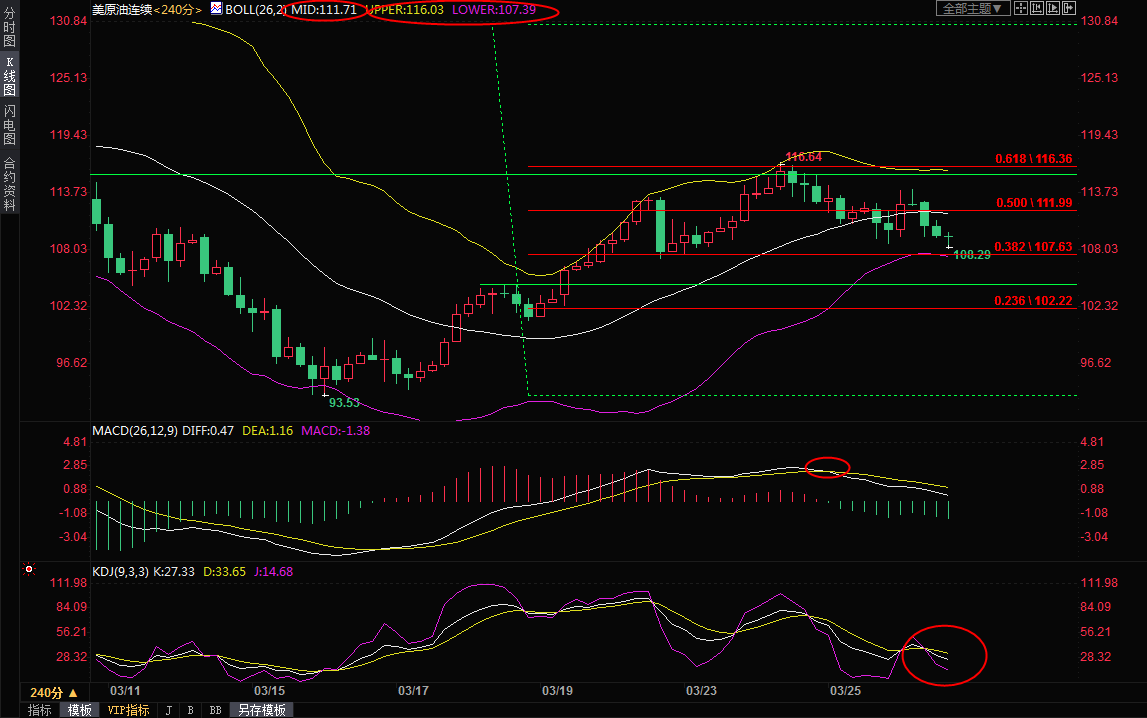This screenshot has height=718, width=1147.
Task: Open the VIP指标 tab
Action: point(128,710)
